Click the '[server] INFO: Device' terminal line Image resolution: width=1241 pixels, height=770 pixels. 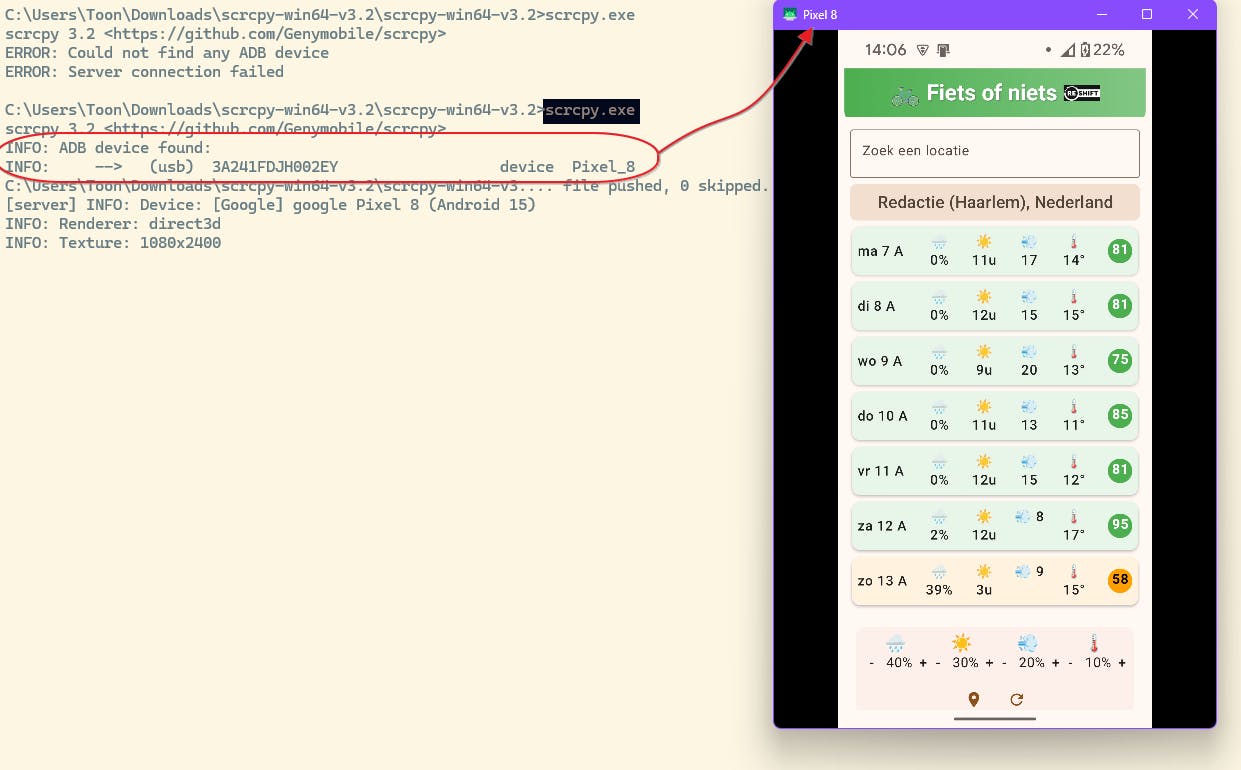click(x=270, y=205)
